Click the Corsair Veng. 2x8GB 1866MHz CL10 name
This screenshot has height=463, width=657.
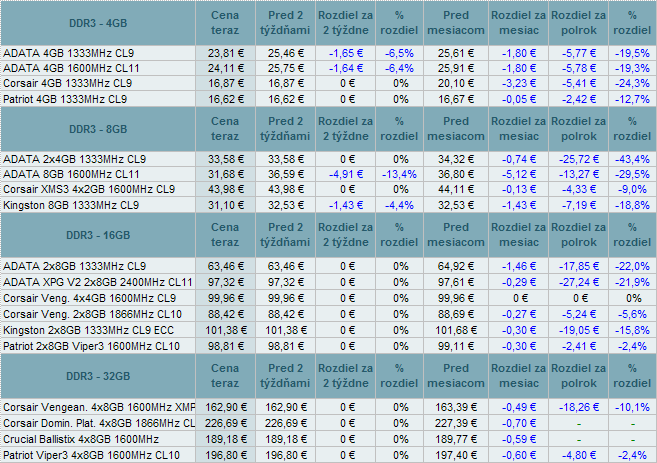tap(92, 314)
